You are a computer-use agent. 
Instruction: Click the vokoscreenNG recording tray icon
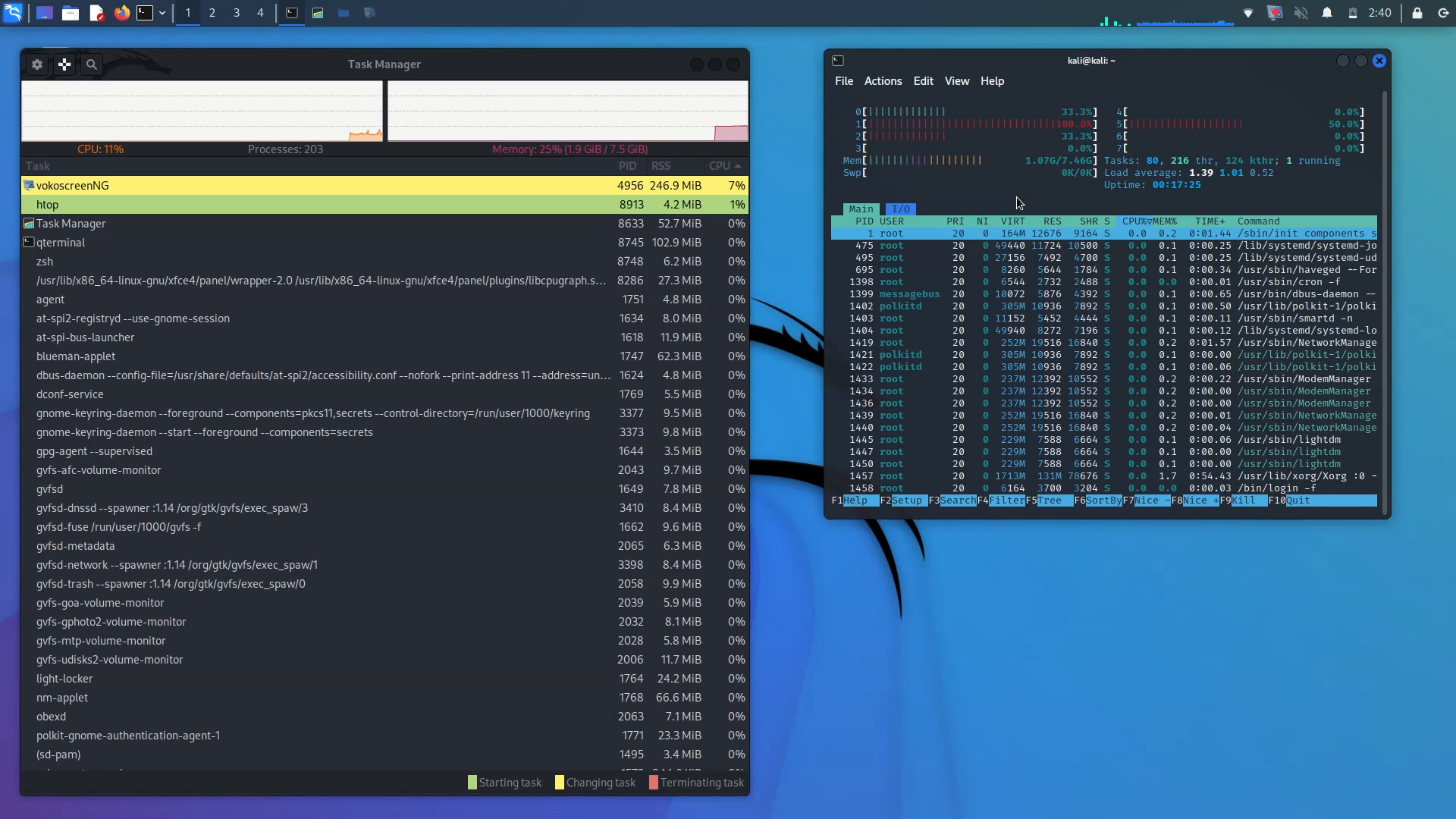[x=1276, y=13]
